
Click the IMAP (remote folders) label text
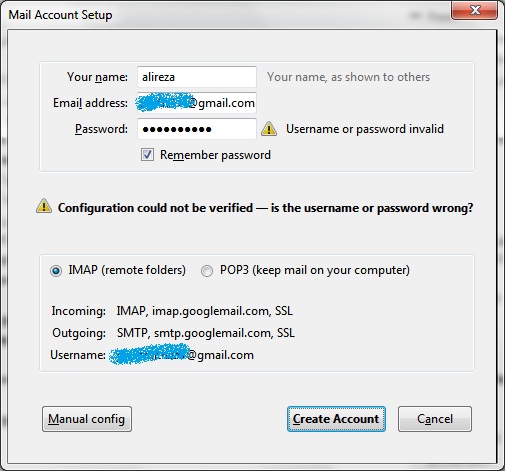(127, 270)
